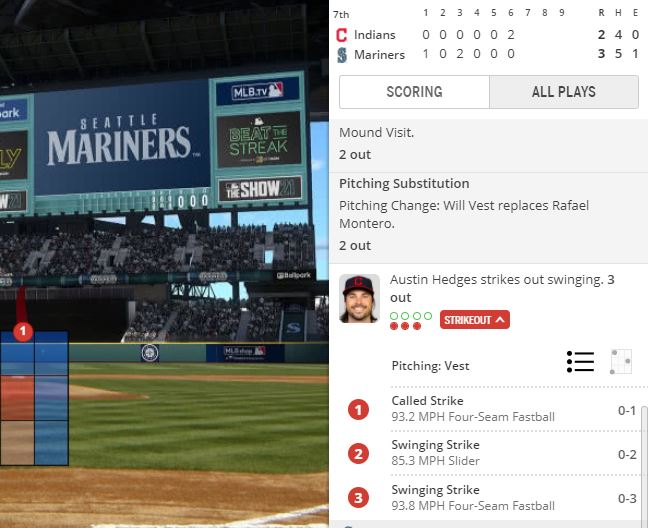Click the Beat the Streak banner
The image size is (648, 528).
point(259,140)
